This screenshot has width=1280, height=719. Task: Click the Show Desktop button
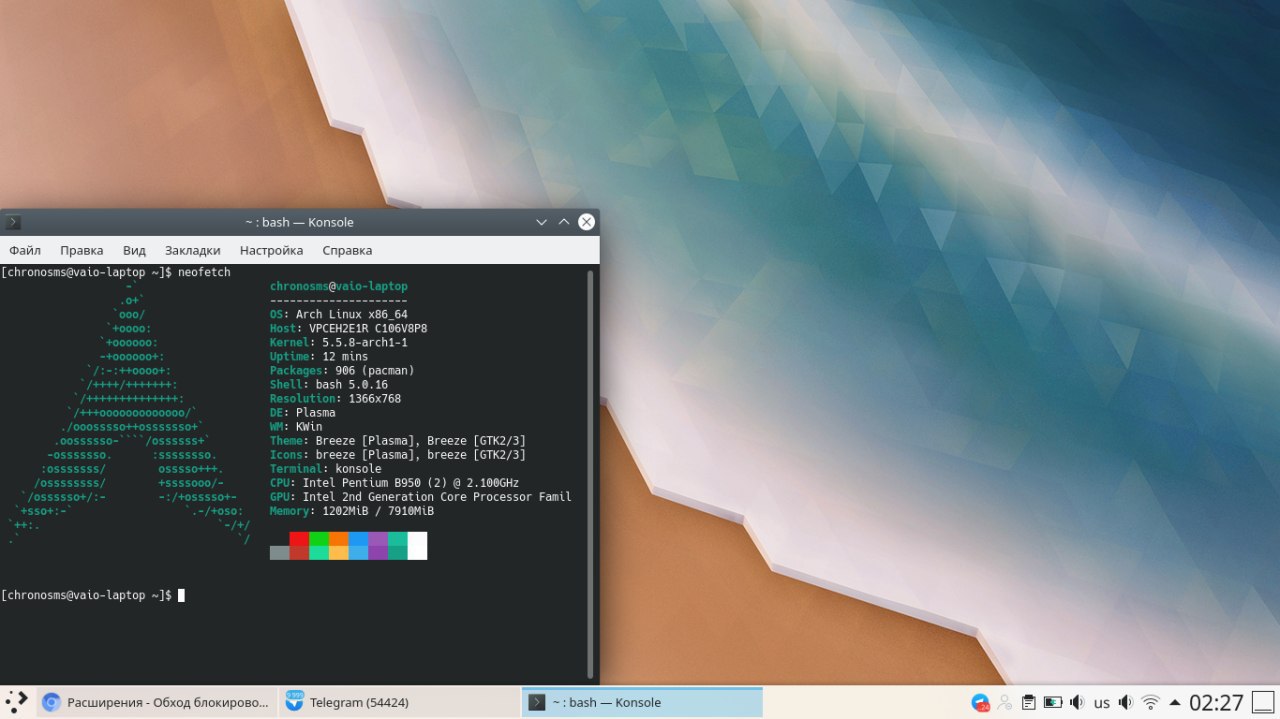click(x=1263, y=702)
